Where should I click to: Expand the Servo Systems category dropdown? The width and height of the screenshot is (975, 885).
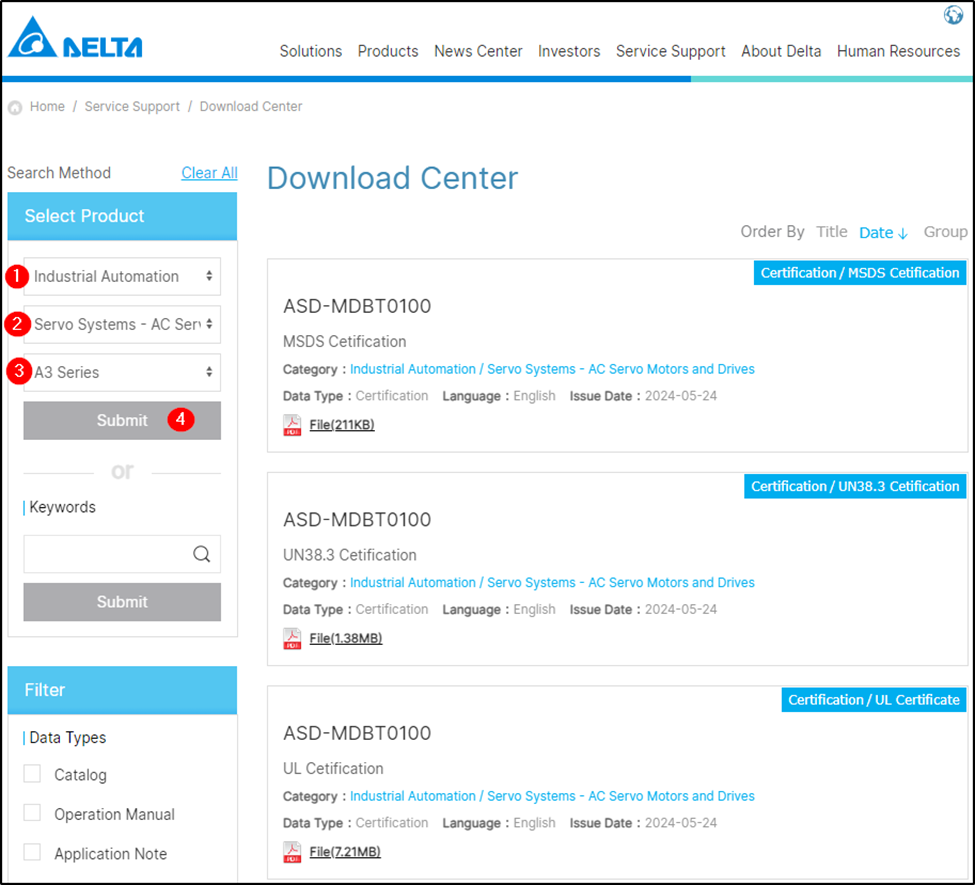tap(122, 325)
